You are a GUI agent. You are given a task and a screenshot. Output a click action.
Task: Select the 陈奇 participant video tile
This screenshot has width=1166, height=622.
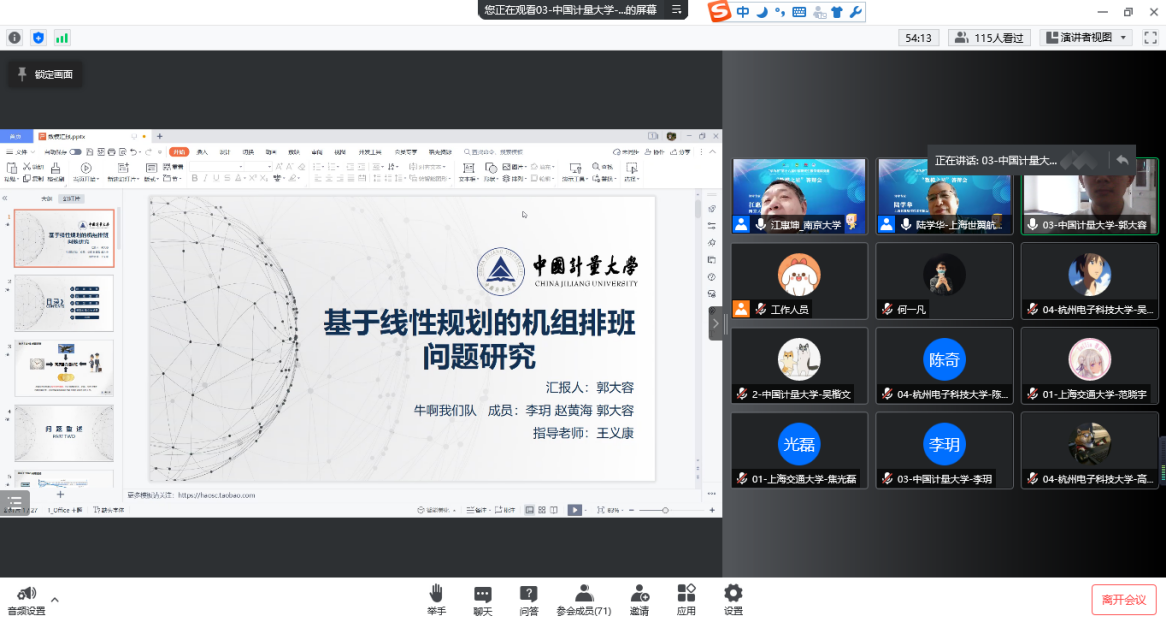click(x=944, y=366)
